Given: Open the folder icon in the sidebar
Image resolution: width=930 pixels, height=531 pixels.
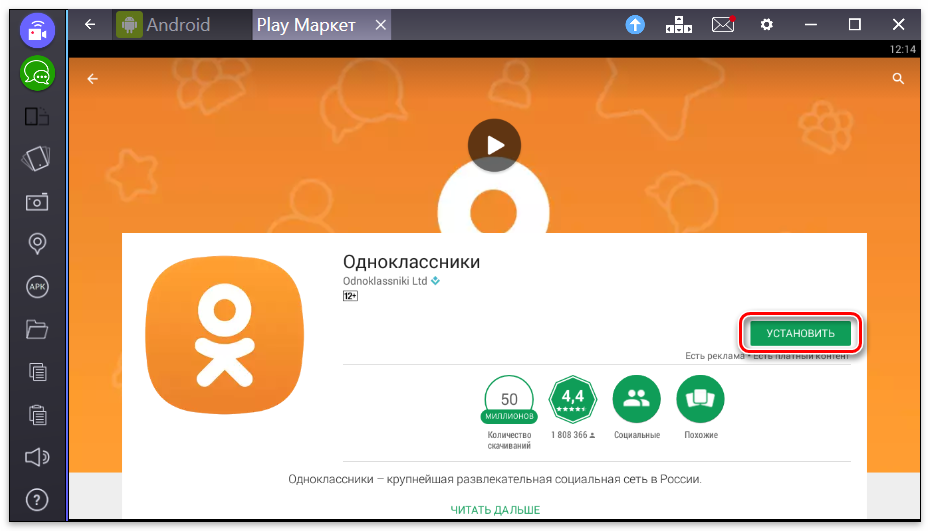Looking at the screenshot, I should [37, 329].
